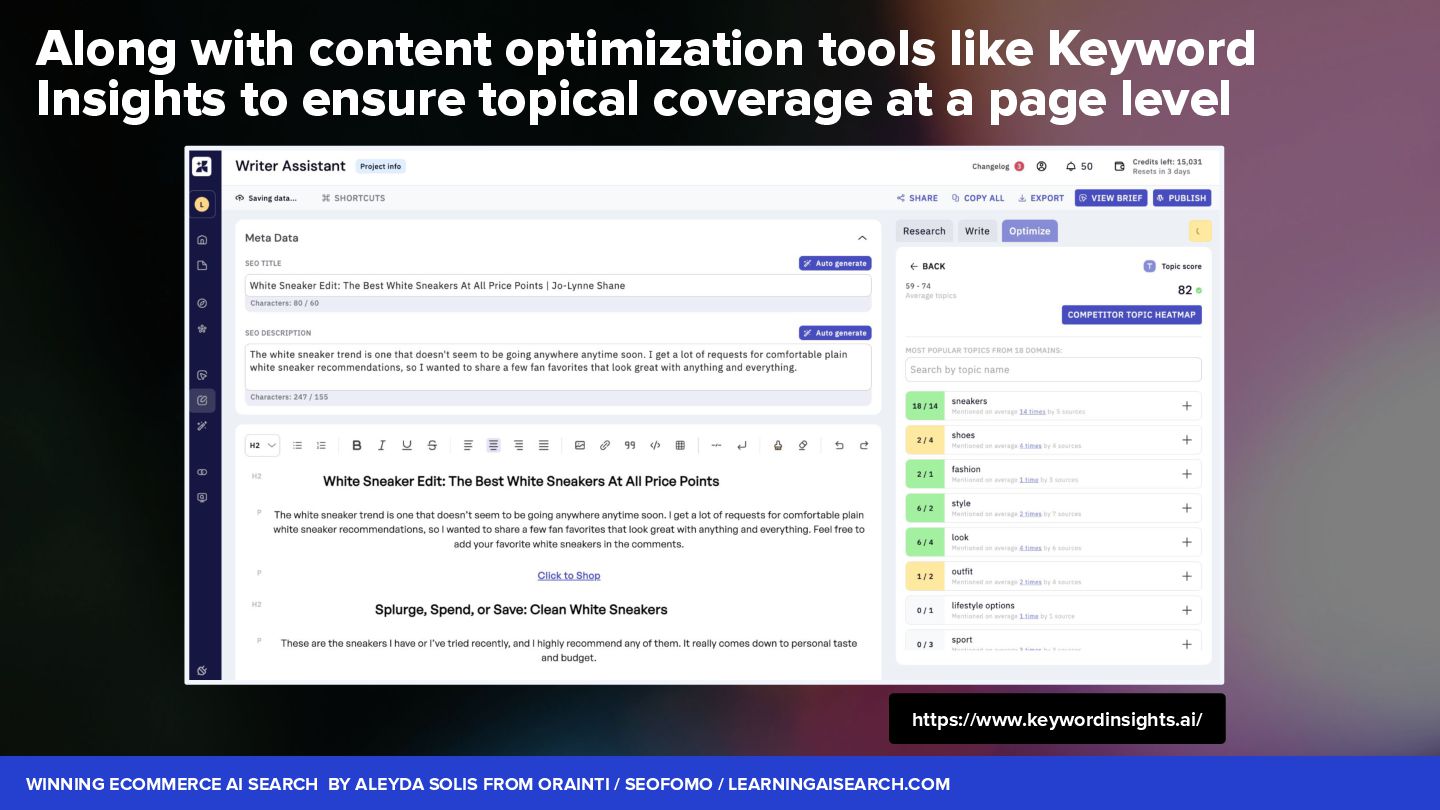The height and width of the screenshot is (810, 1440).
Task: Expand the style topic with plus
Action: pyautogui.click(x=1187, y=508)
